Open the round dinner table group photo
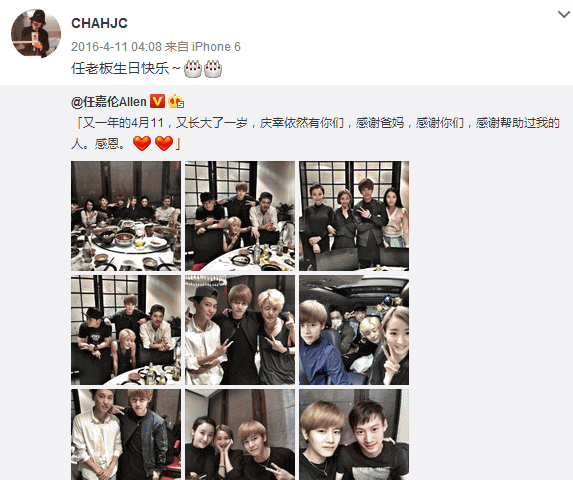 (126, 216)
